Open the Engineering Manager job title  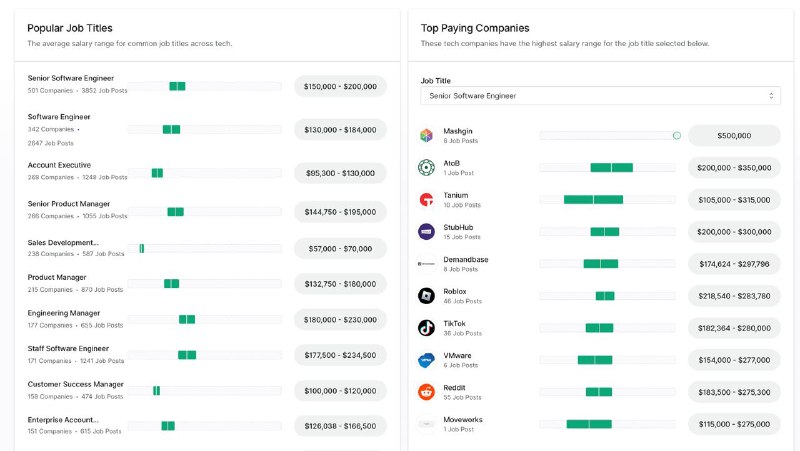point(70,313)
